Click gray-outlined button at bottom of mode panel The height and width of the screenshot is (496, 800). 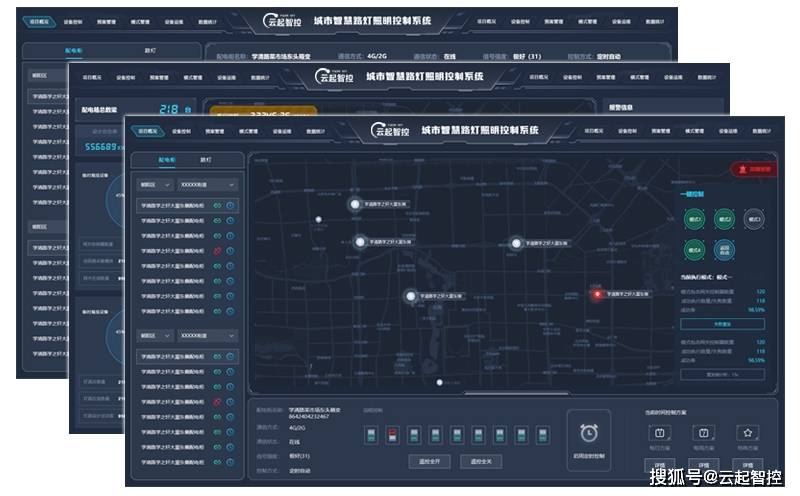coord(722,375)
